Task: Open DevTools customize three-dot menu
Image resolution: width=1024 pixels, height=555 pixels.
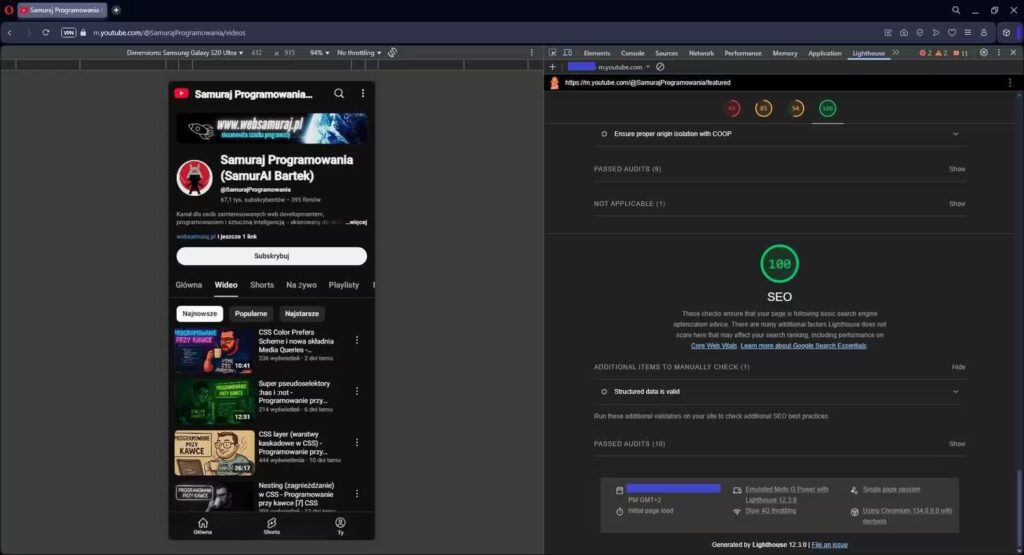Action: click(x=999, y=52)
